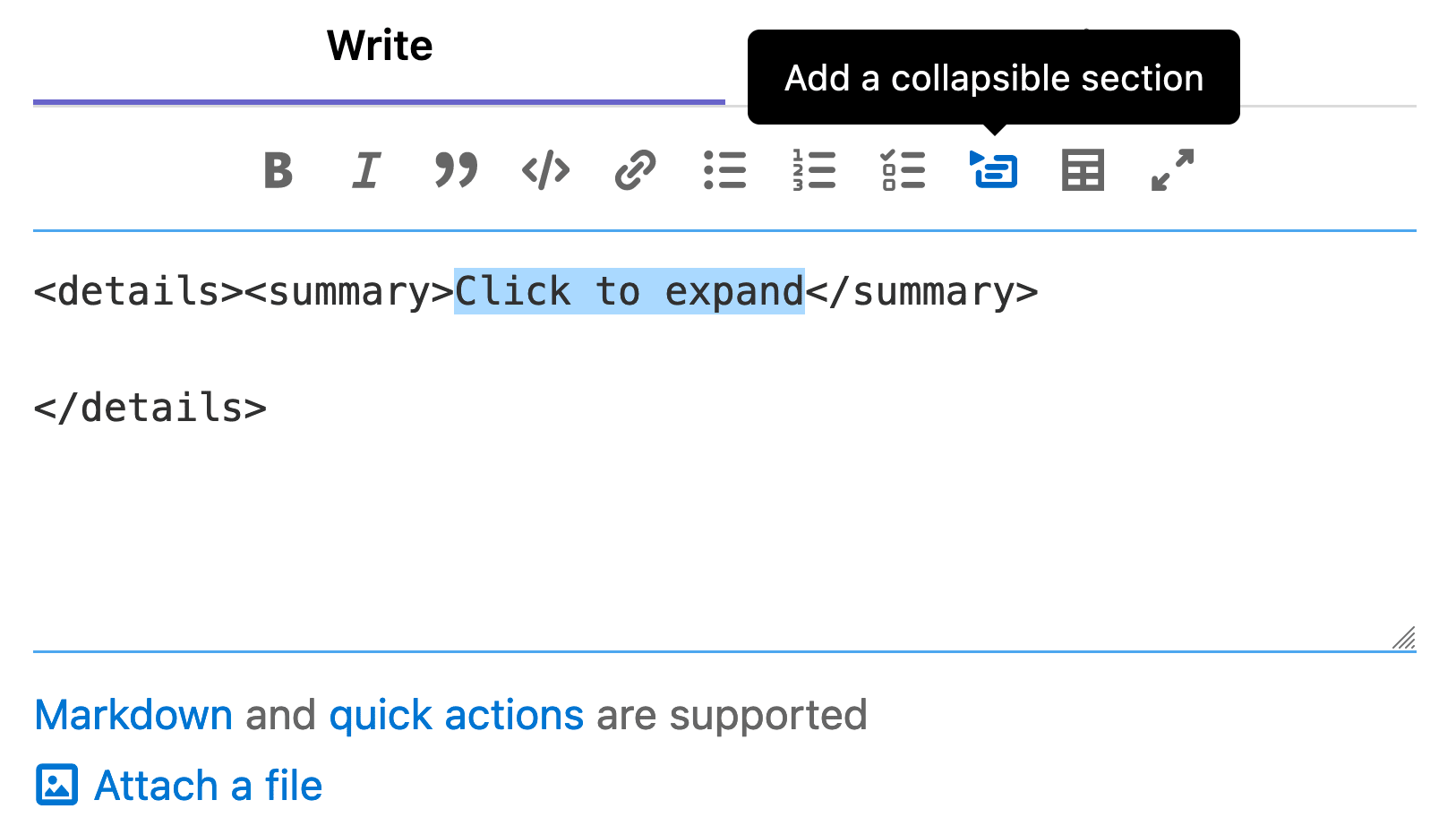The height and width of the screenshot is (826, 1456).
Task: Add a bullet list
Action: pos(725,170)
